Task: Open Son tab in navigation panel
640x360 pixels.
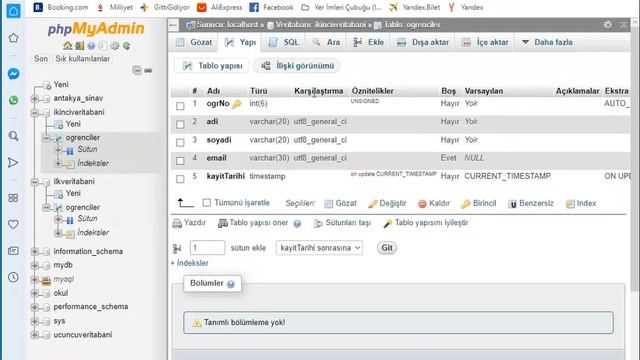Action: 41,59
